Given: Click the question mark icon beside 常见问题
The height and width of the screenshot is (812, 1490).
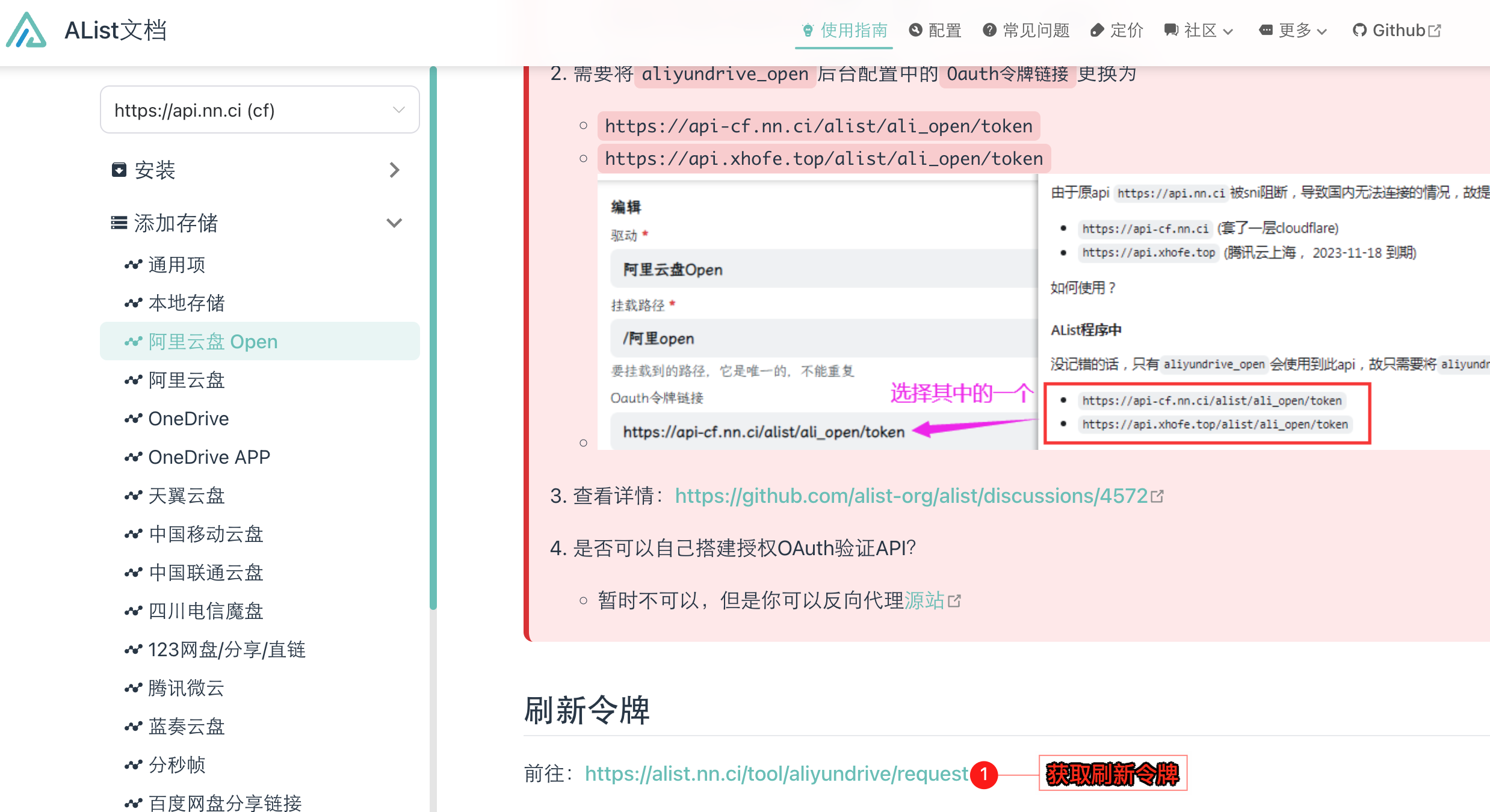Looking at the screenshot, I should [989, 29].
